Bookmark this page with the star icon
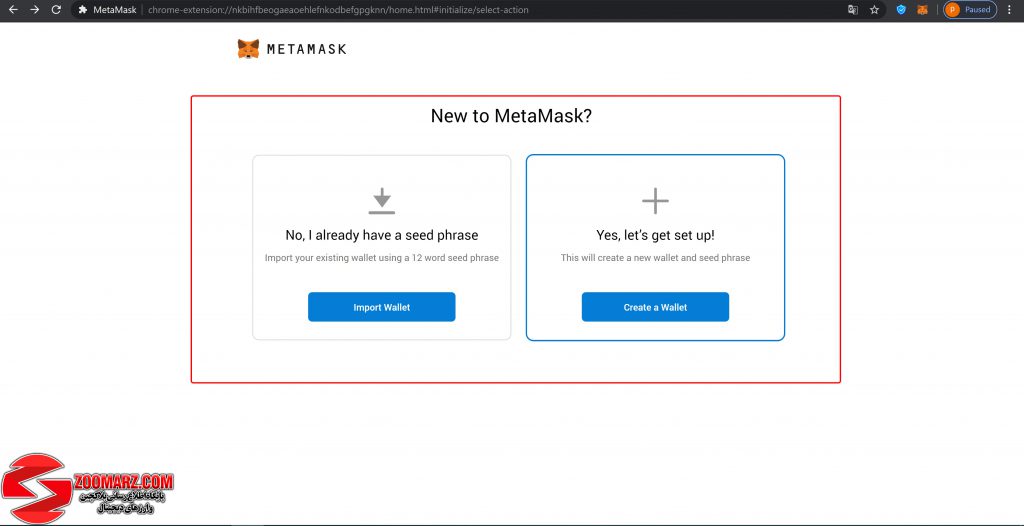The height and width of the screenshot is (526, 1024). (x=874, y=10)
